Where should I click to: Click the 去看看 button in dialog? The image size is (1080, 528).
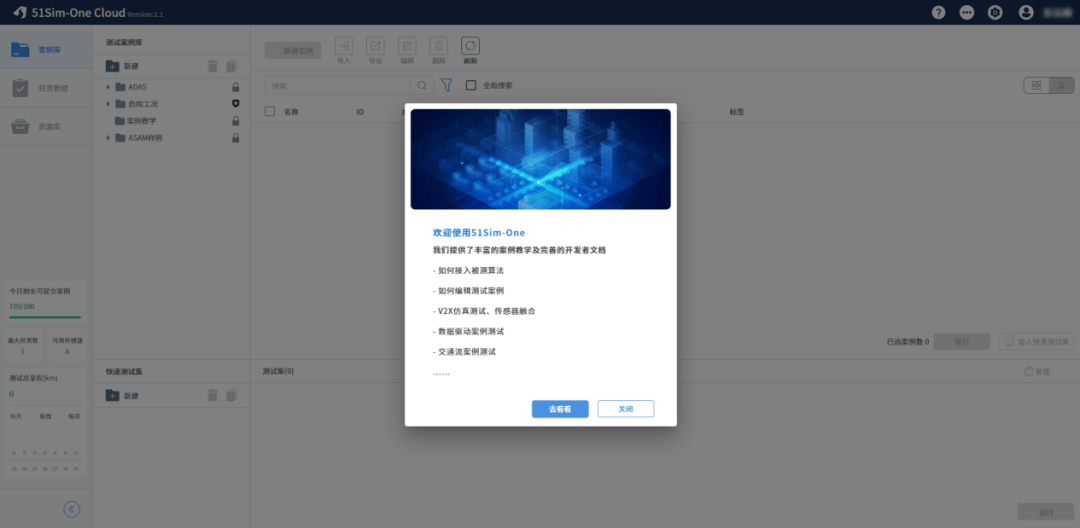pos(560,409)
